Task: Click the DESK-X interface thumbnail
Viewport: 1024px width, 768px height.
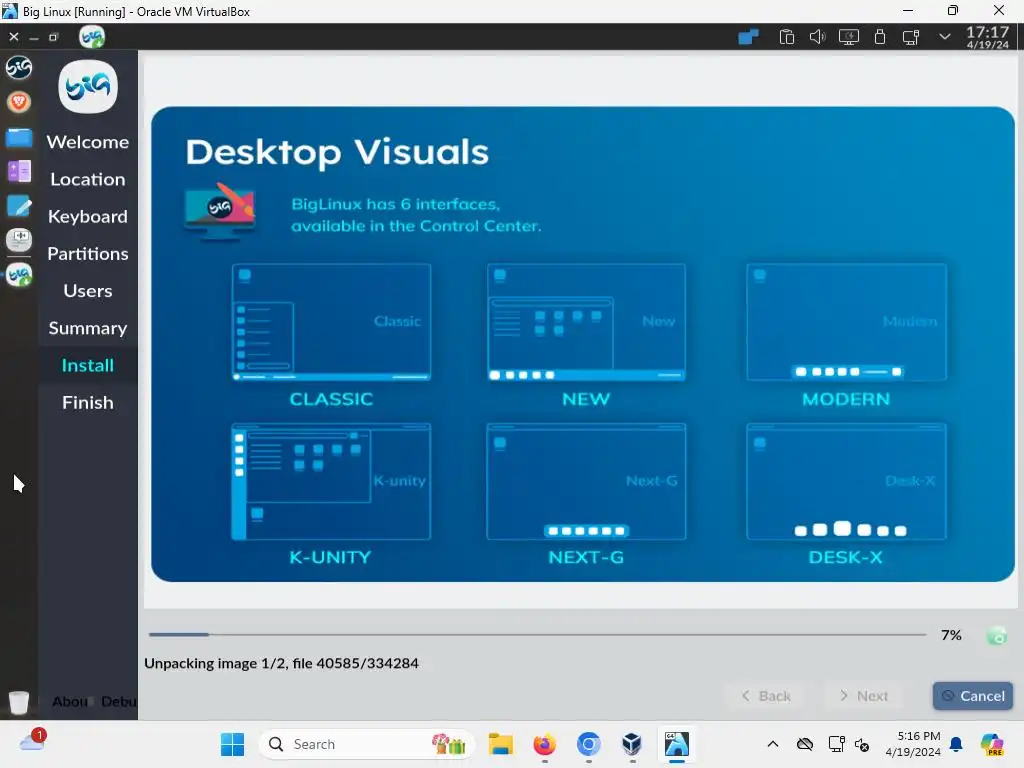Action: [x=846, y=481]
